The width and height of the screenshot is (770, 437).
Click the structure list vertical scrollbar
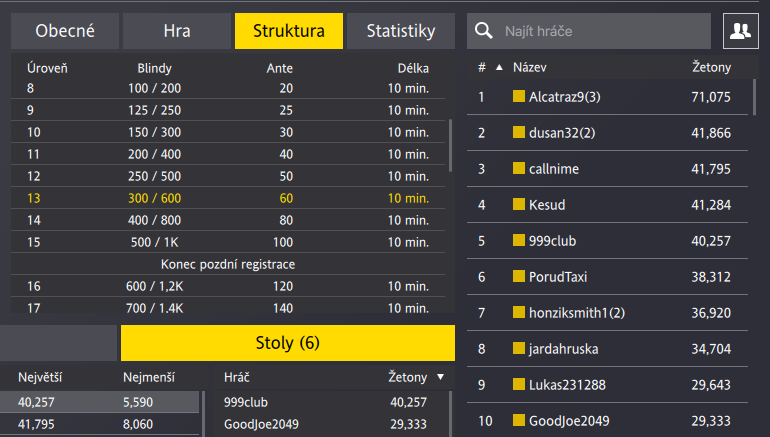pos(450,145)
